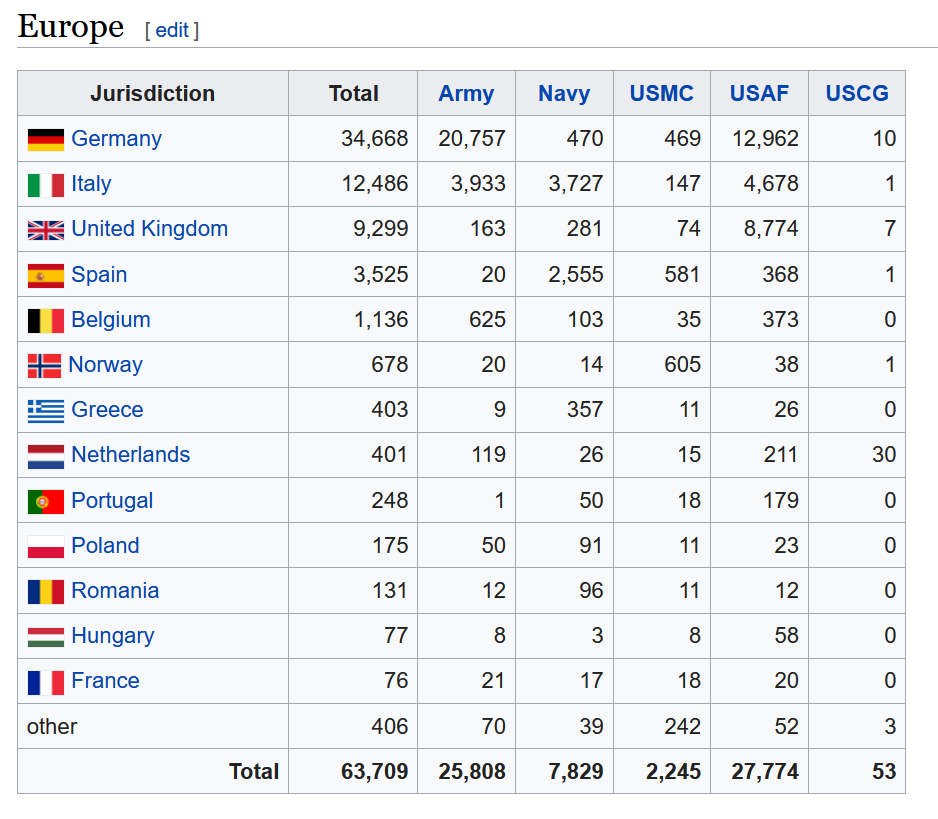The height and width of the screenshot is (819, 938).
Task: Click the Portugal flag icon
Action: click(x=45, y=501)
